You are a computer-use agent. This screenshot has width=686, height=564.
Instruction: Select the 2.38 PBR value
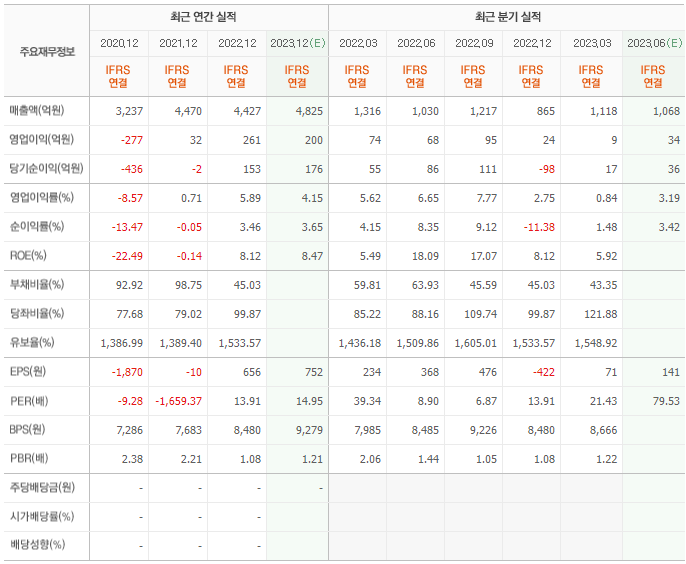(x=132, y=459)
